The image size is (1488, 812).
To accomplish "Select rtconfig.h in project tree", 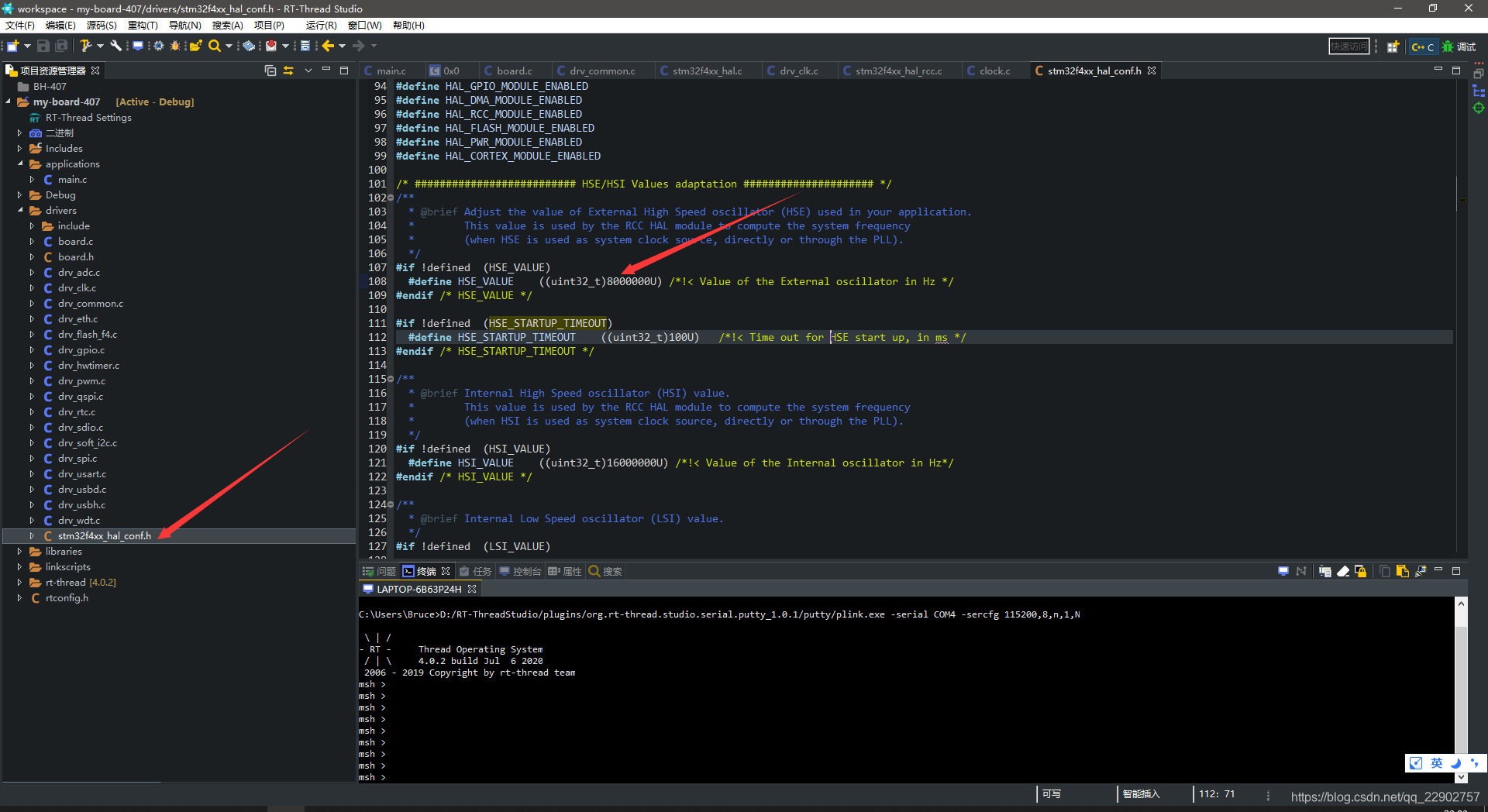I will (x=67, y=597).
